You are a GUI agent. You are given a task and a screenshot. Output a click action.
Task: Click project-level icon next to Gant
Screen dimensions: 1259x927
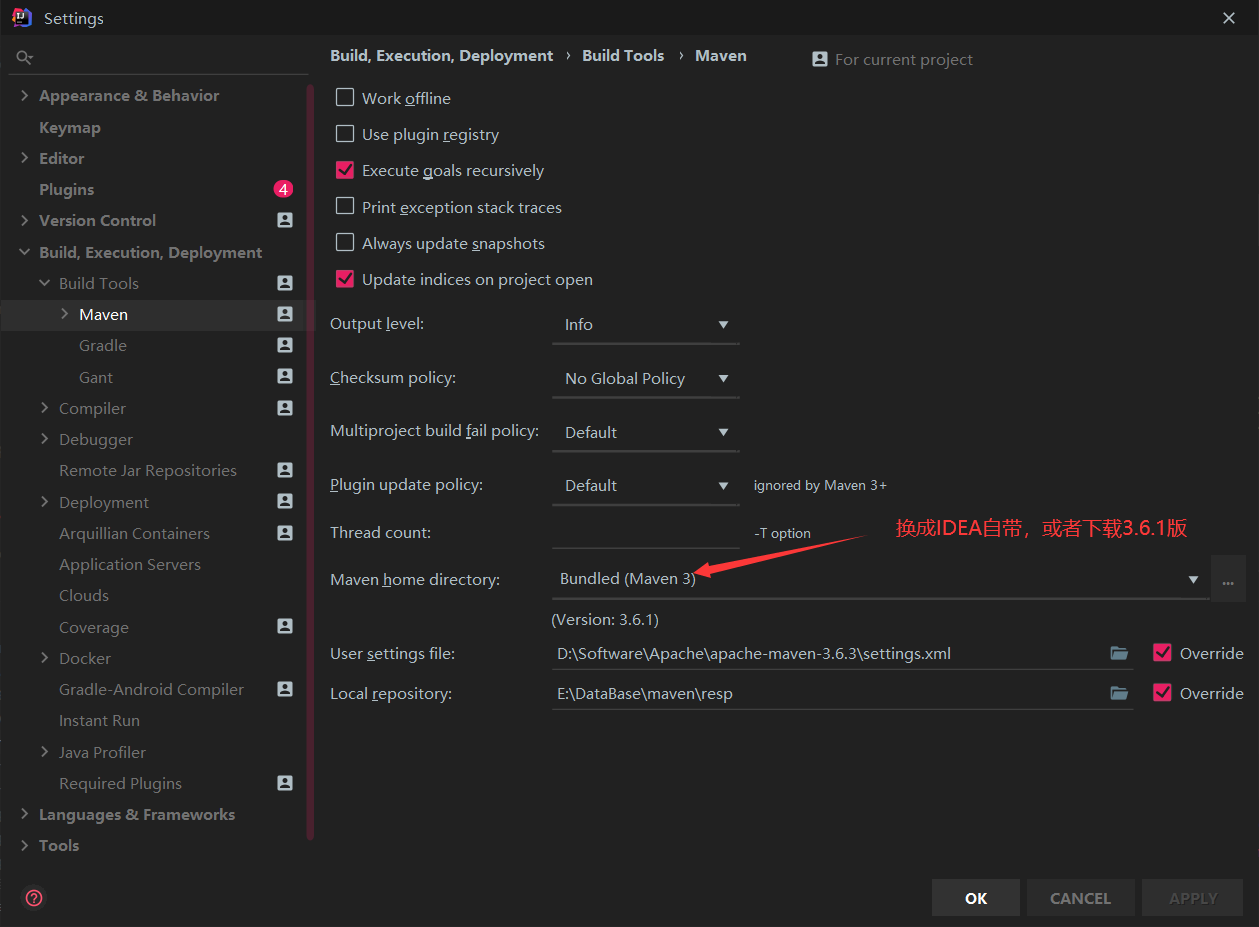point(285,376)
